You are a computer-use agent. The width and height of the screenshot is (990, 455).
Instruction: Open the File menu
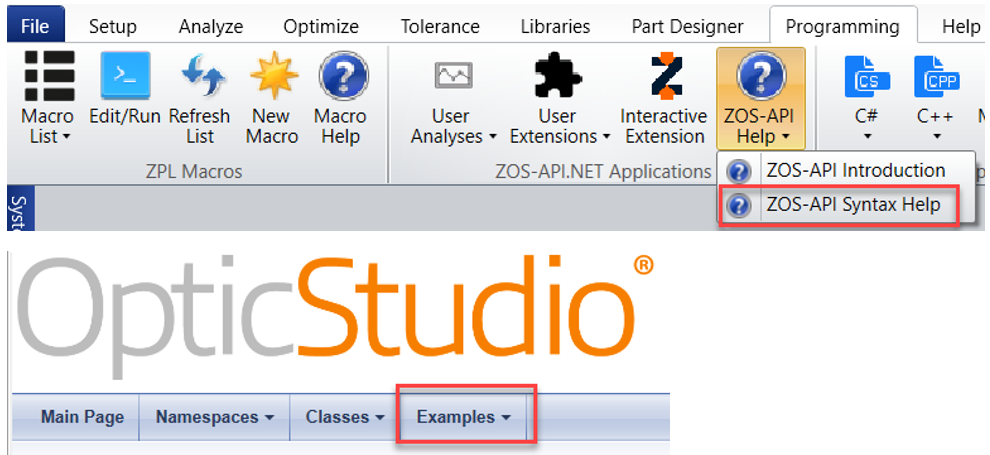click(x=35, y=27)
